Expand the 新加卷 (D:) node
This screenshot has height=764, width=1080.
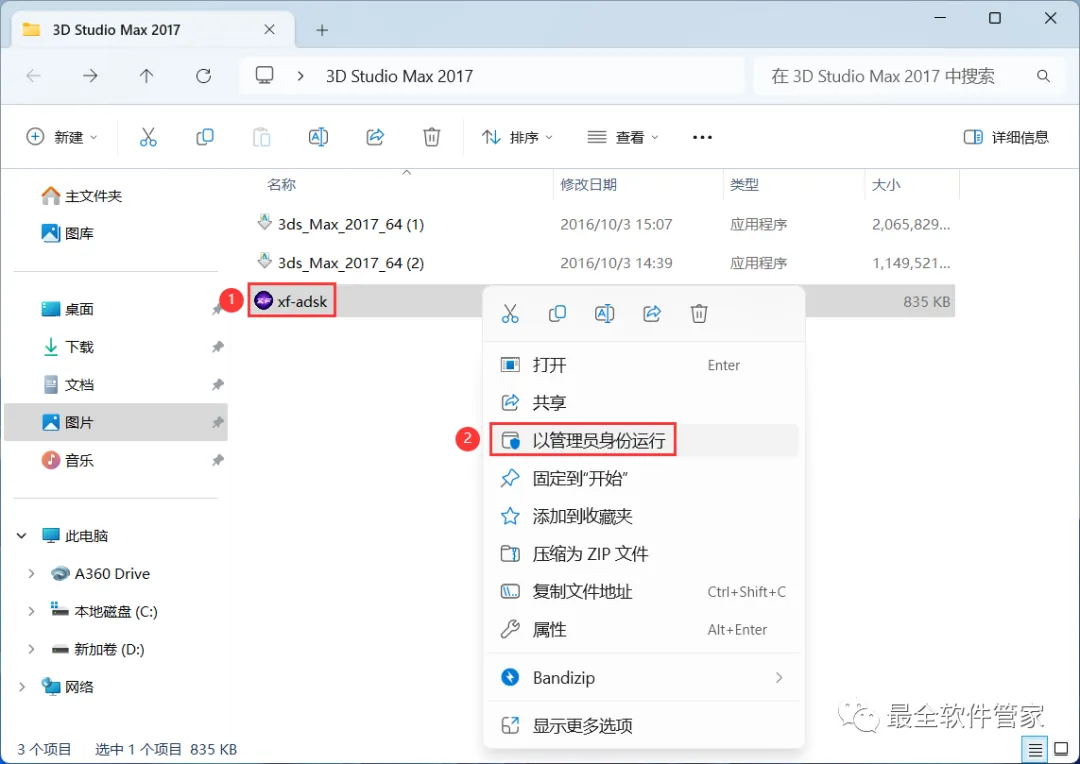(x=31, y=649)
